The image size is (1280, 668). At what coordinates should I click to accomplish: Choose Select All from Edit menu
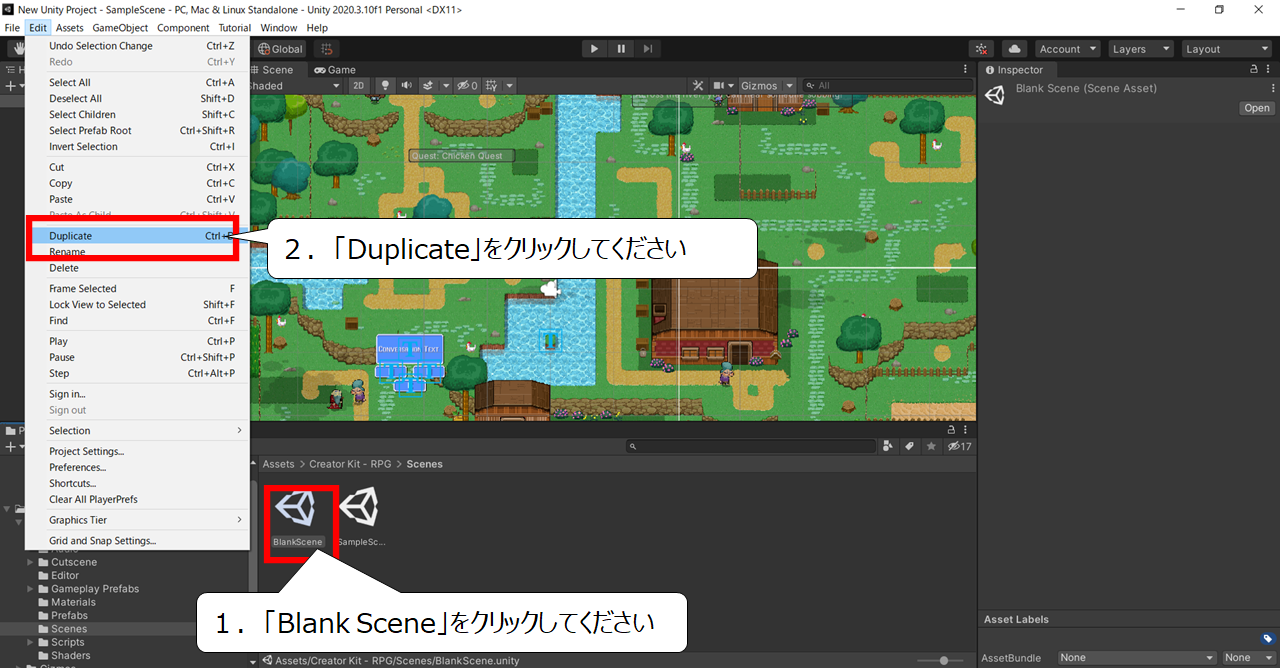tap(137, 83)
